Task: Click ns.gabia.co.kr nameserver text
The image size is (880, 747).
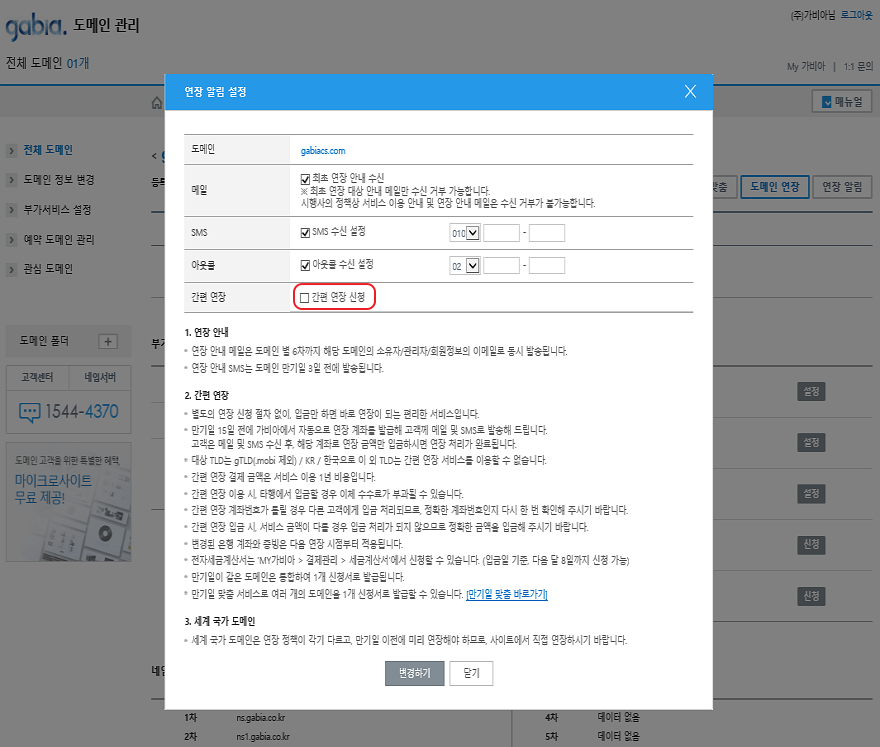Action: [261, 718]
